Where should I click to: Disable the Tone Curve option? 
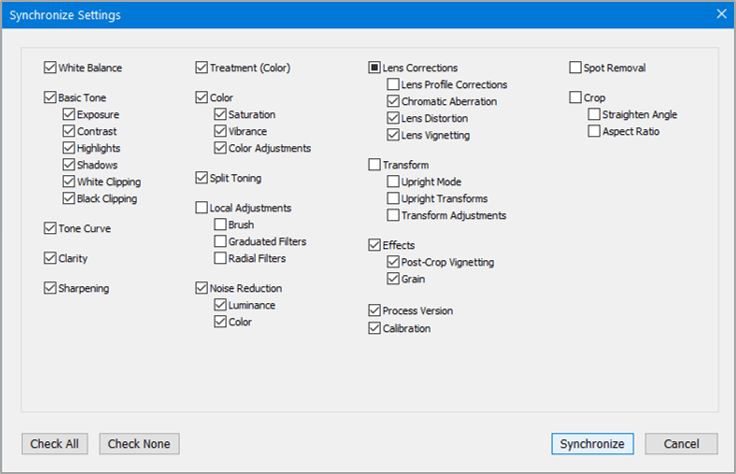50,228
